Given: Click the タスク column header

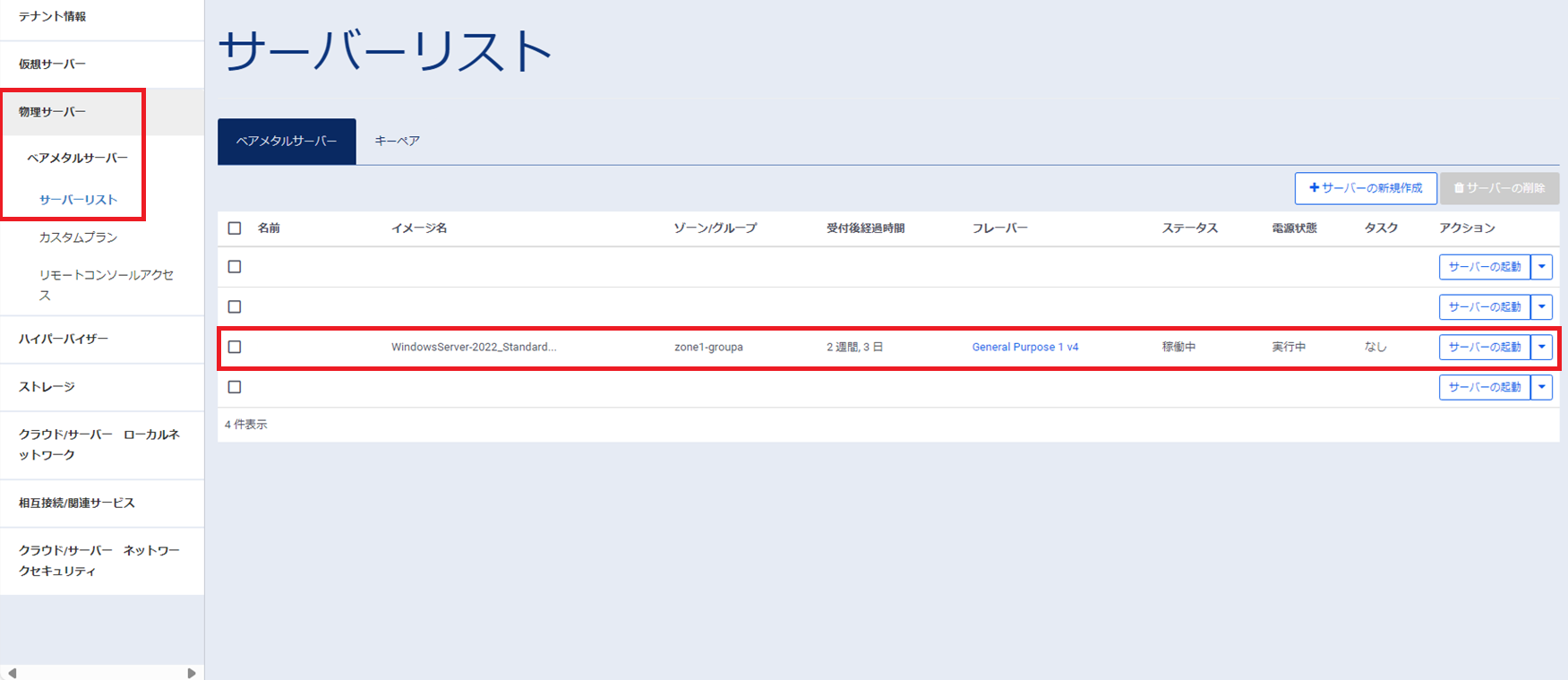Looking at the screenshot, I should point(1381,228).
